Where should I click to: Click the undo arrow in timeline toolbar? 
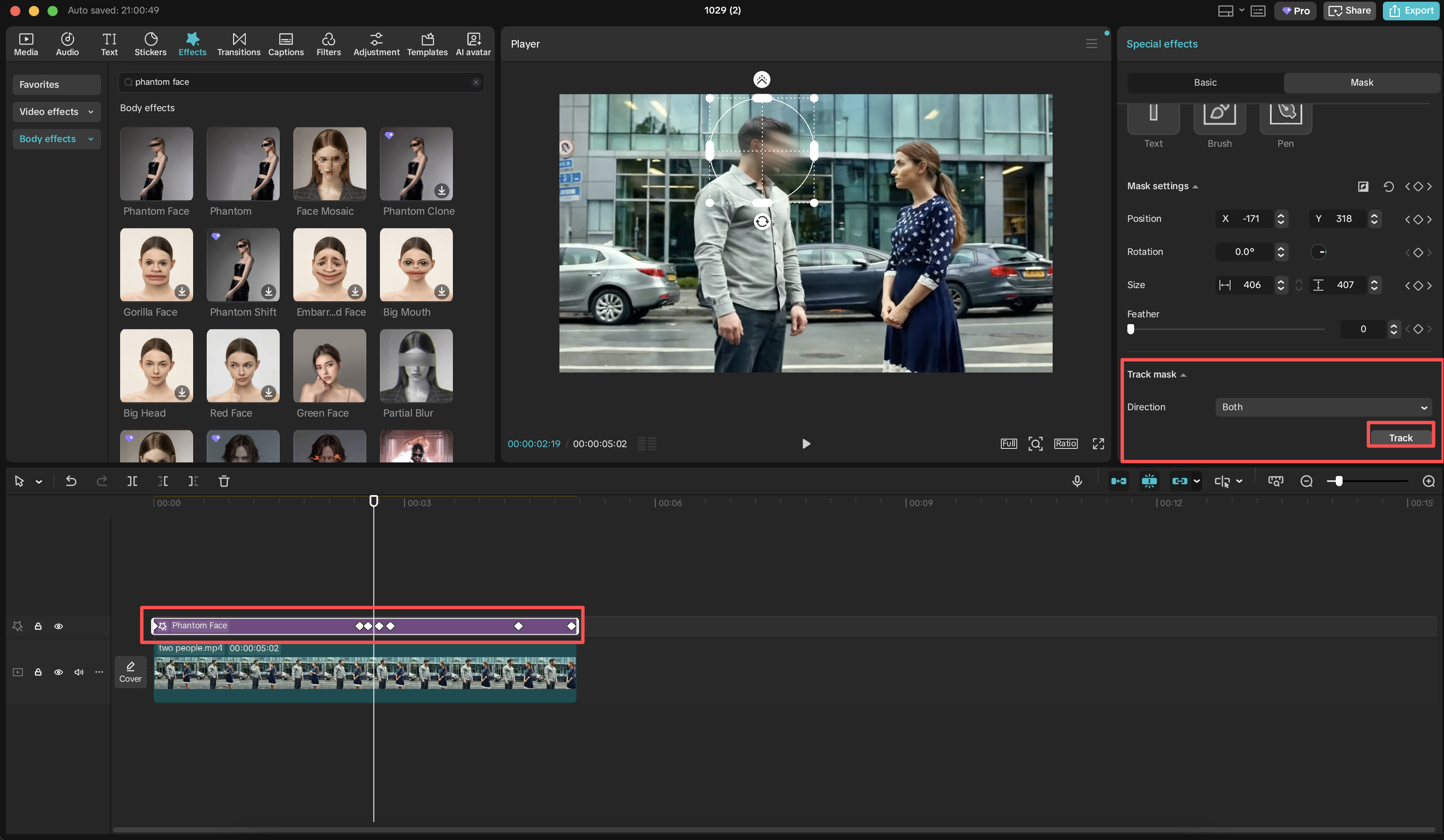tap(71, 481)
